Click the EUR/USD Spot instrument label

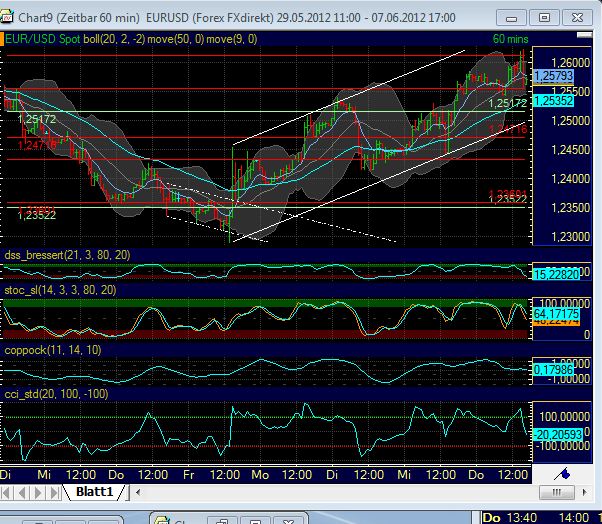click(43, 39)
